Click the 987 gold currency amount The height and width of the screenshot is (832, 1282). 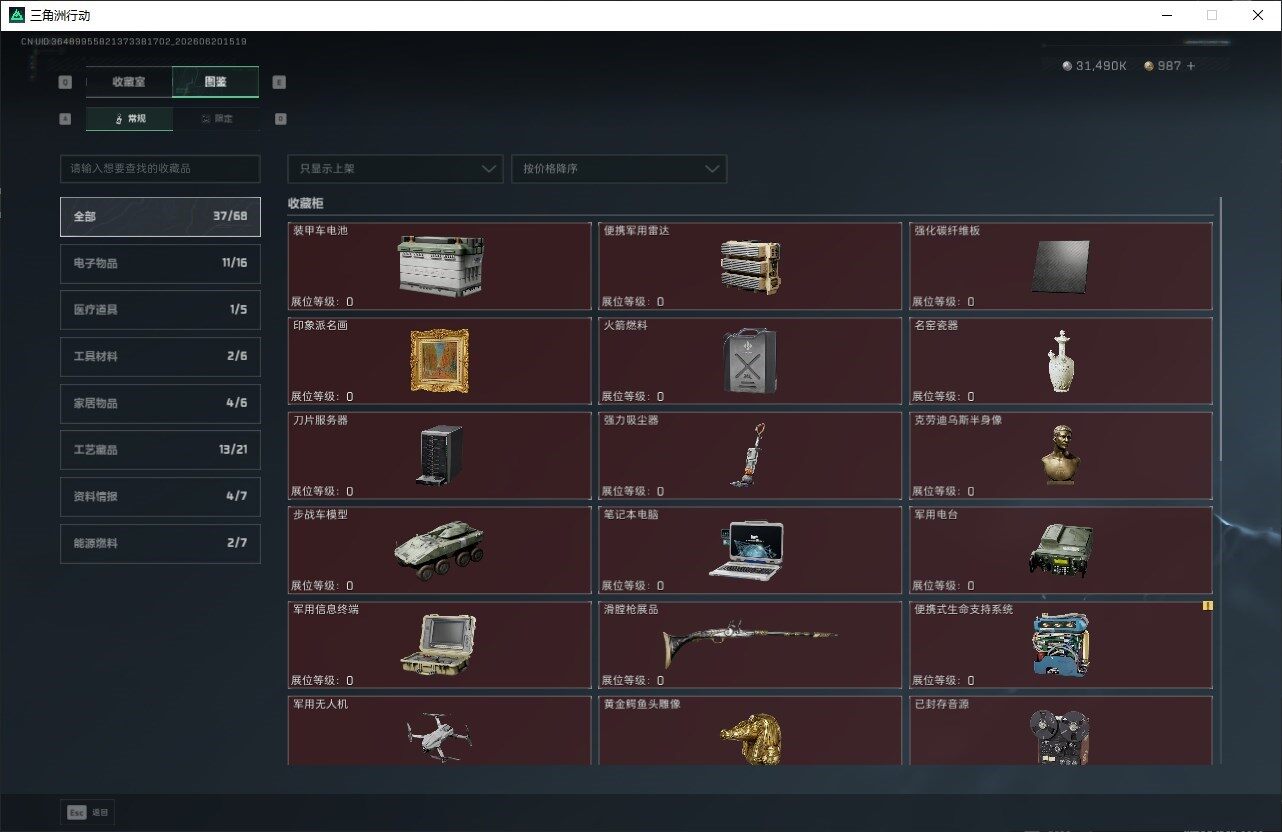pyautogui.click(x=1170, y=66)
